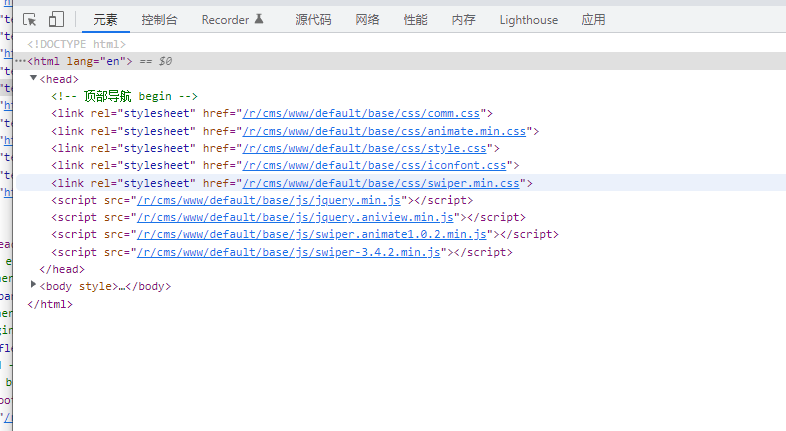
Task: Open the jquery.min.js script link
Action: point(275,200)
